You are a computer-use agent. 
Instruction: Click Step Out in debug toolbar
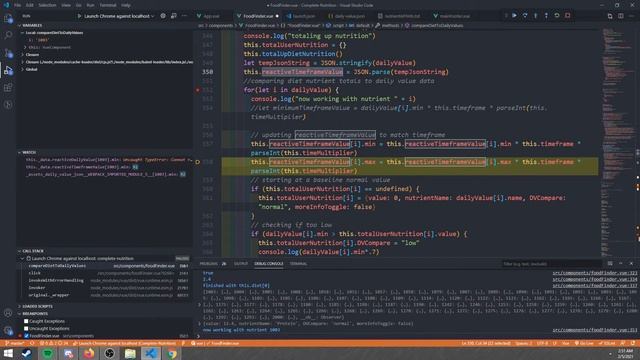tap(546, 16)
